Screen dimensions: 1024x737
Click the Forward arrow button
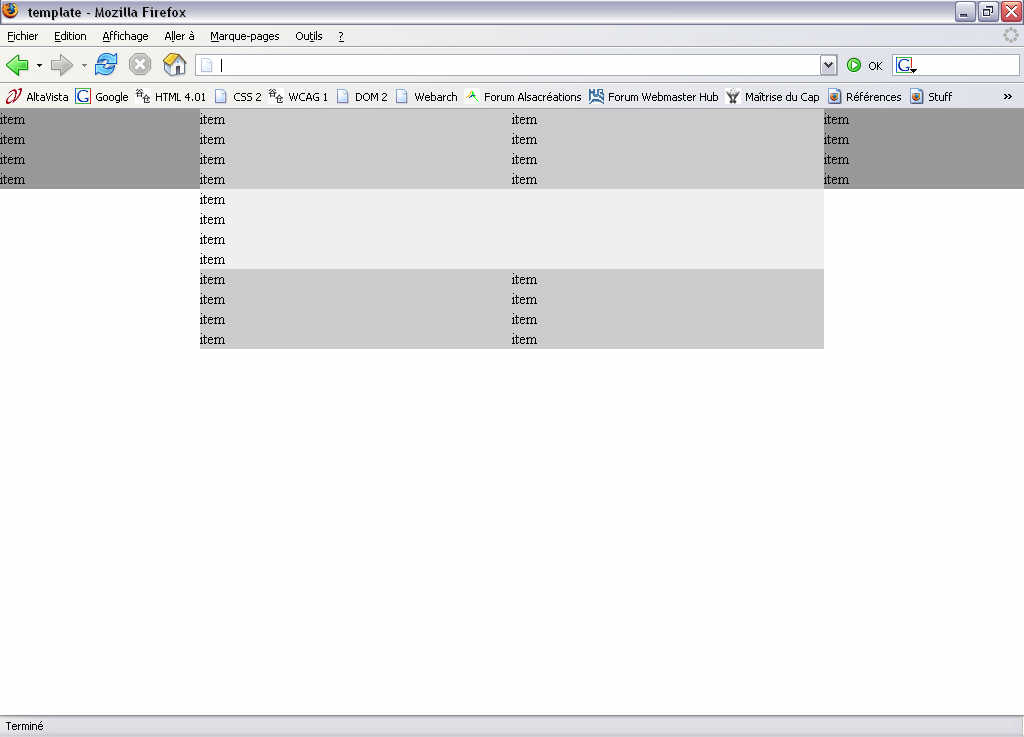[62, 65]
